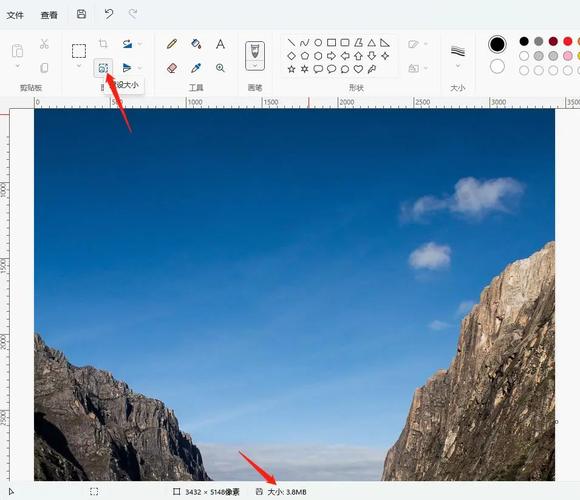Open the resize and skew tool
580x500 pixels.
point(103,68)
